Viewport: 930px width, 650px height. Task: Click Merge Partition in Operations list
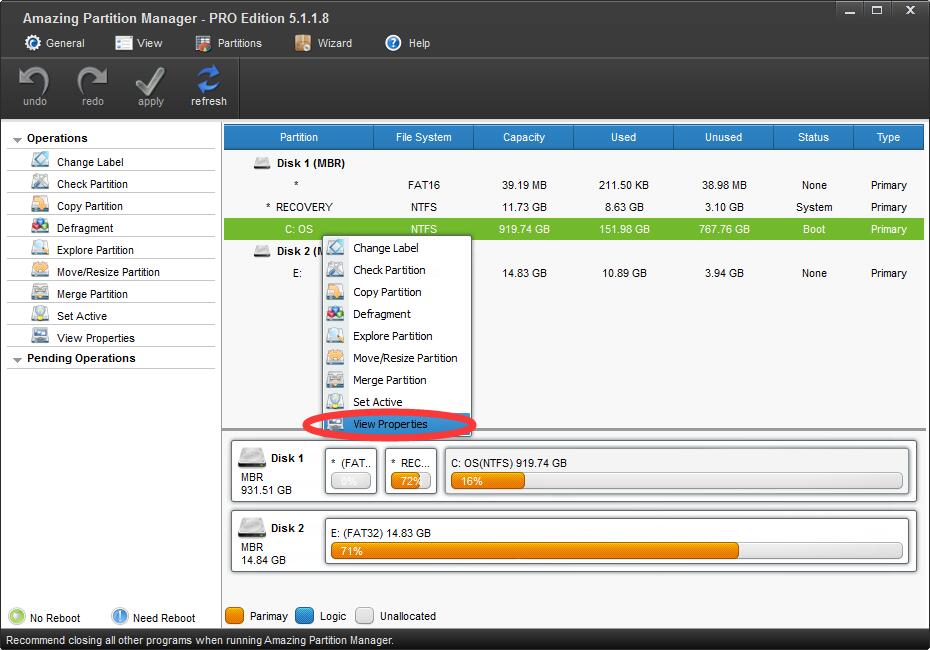(x=92, y=294)
